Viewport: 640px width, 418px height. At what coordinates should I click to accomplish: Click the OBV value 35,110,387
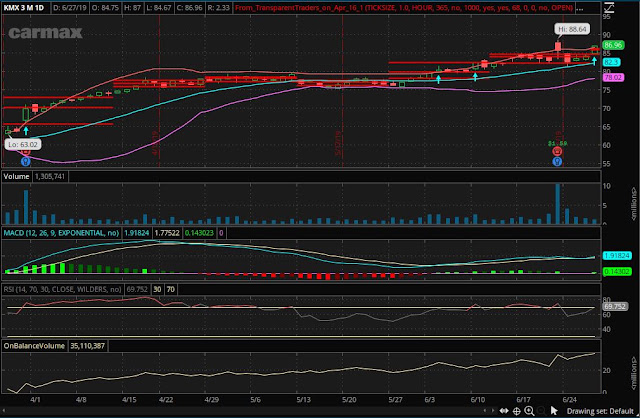point(87,346)
